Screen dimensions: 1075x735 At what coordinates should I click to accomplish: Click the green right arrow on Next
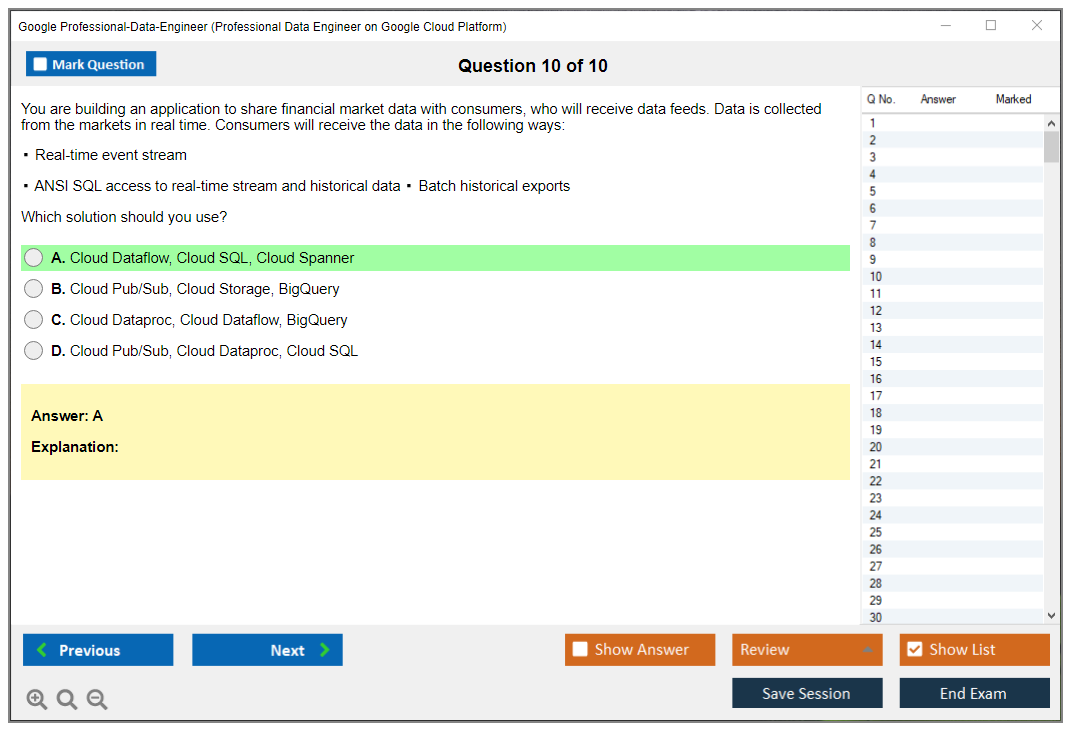pyautogui.click(x=325, y=650)
